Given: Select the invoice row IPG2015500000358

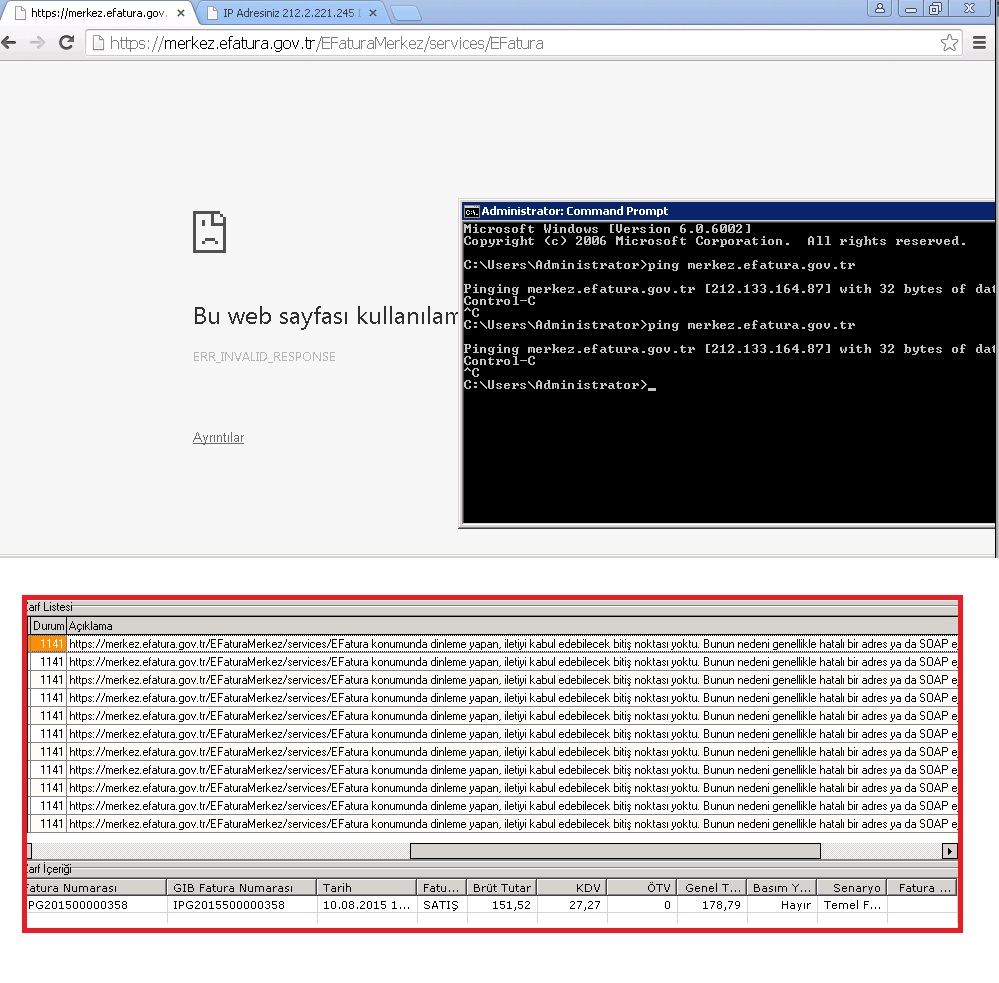Looking at the screenshot, I should pyautogui.click(x=229, y=905).
